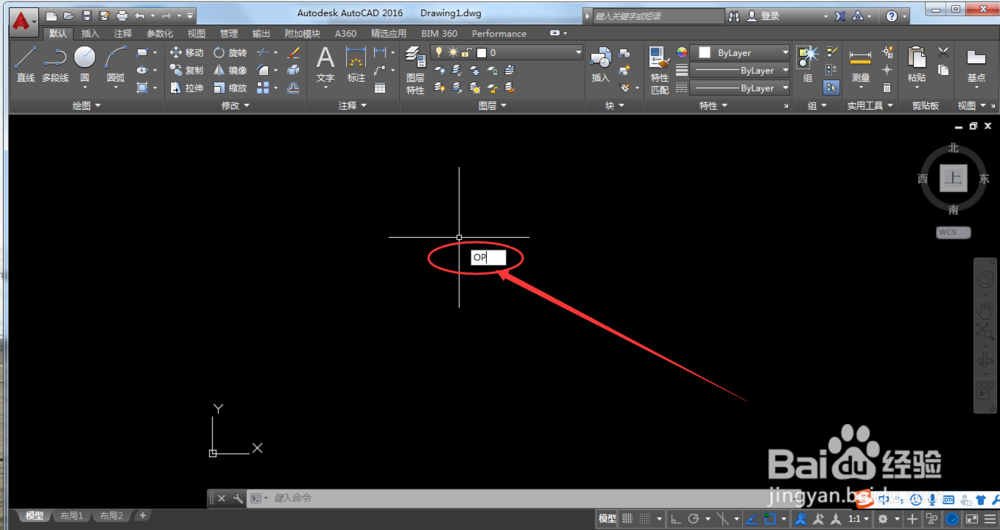Viewport: 1000px width, 530px height.
Task: Toggle 2D object snap button
Action: 770,519
